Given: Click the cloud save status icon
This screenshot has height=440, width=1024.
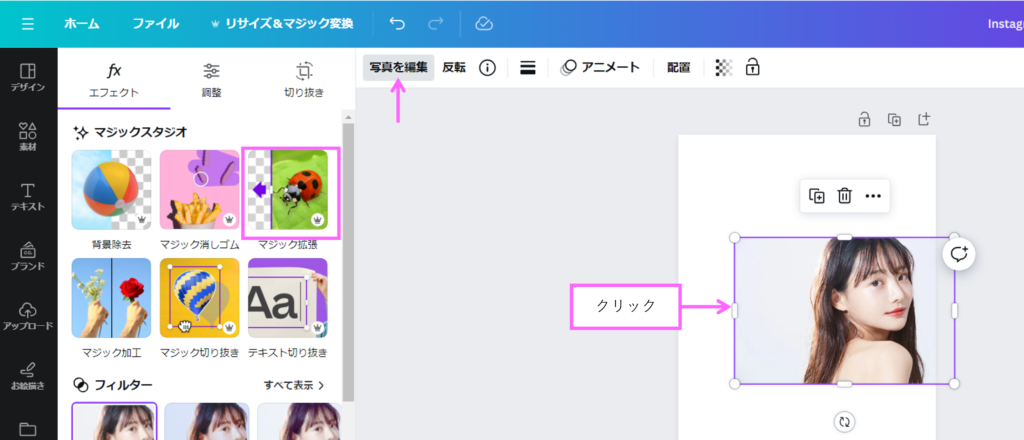Looking at the screenshot, I should [484, 23].
